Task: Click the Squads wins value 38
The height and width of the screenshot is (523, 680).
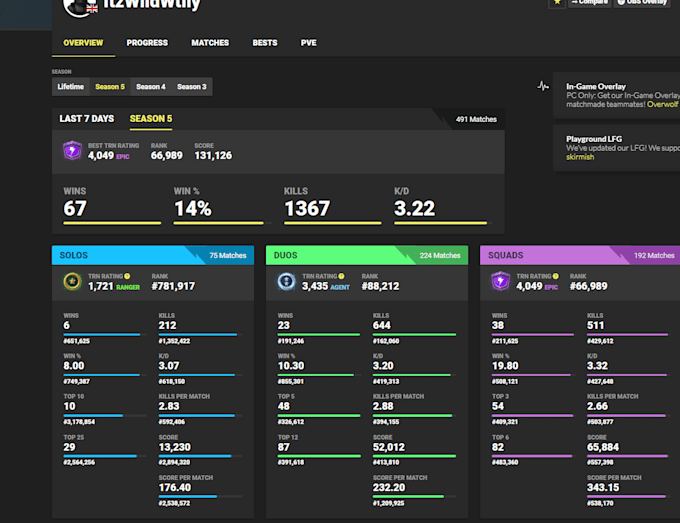Action: click(x=498, y=326)
